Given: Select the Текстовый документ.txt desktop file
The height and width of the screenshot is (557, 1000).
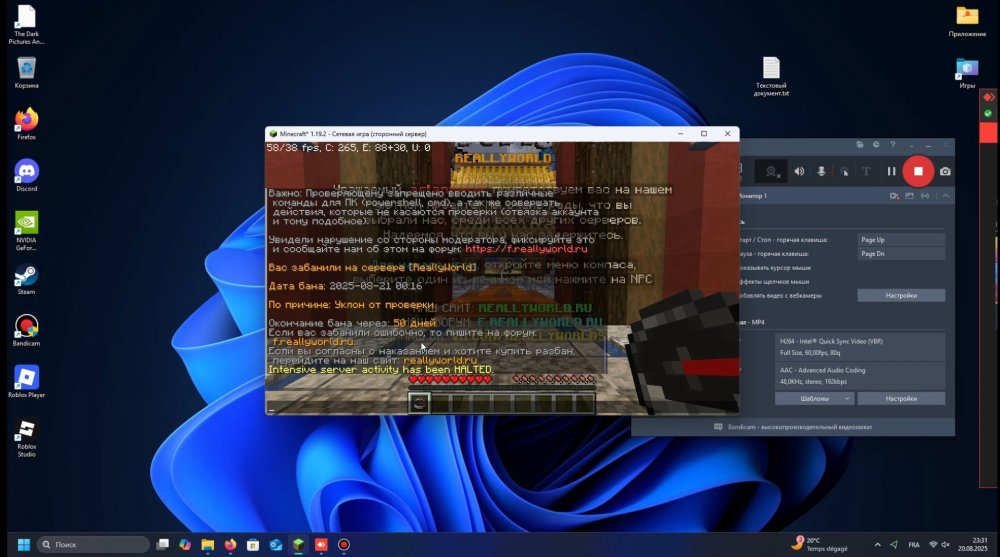Looking at the screenshot, I should tap(771, 77).
